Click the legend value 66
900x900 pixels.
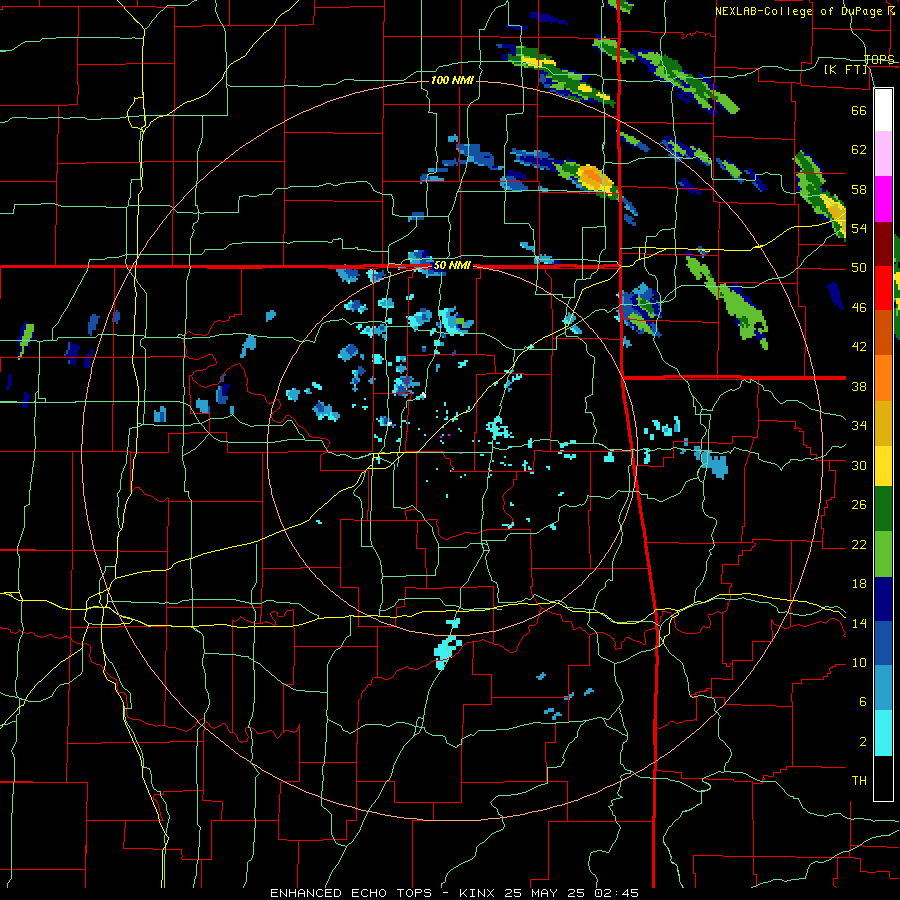coord(859,110)
